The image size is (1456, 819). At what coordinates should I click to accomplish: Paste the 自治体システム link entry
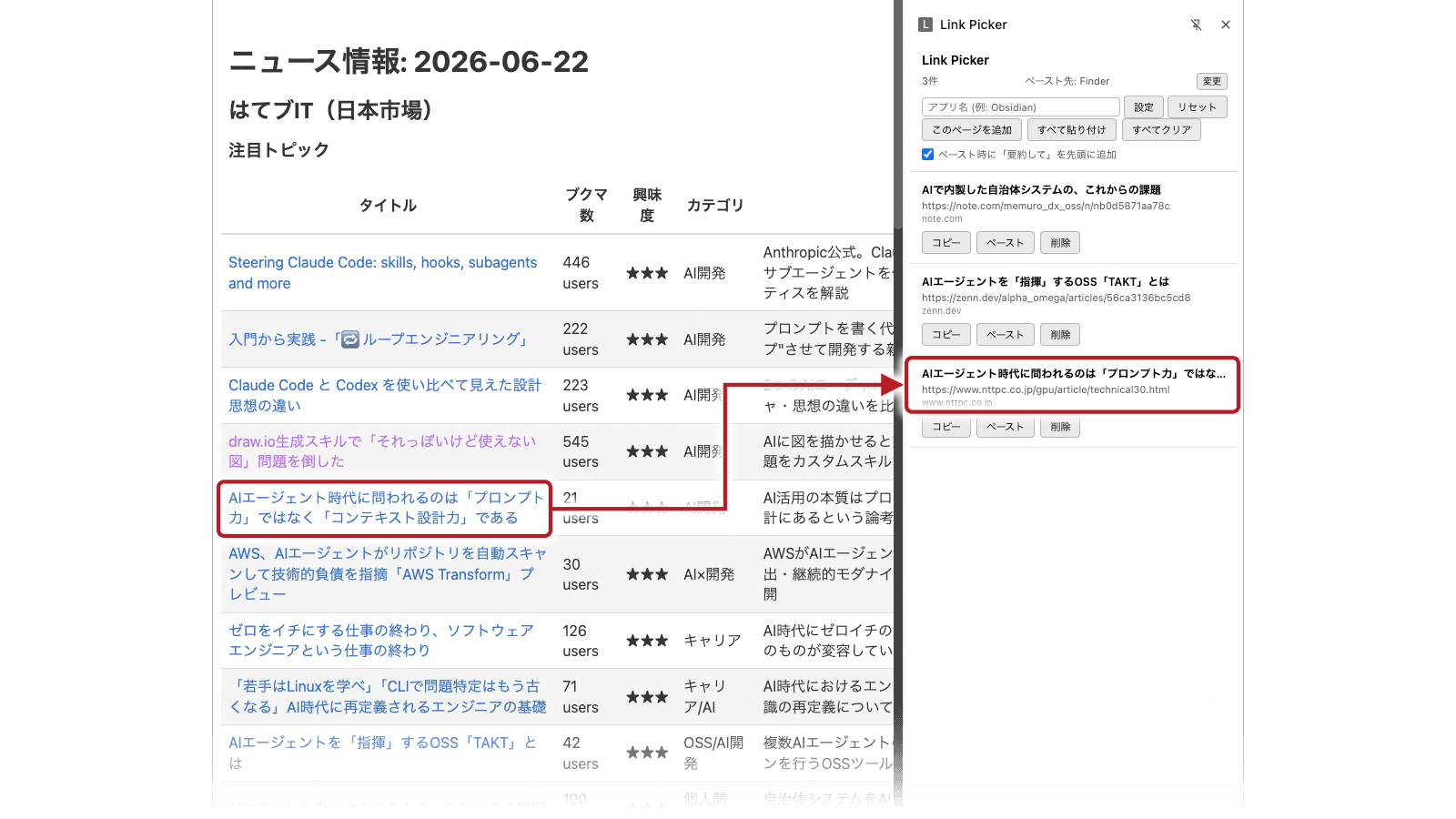[1006, 243]
